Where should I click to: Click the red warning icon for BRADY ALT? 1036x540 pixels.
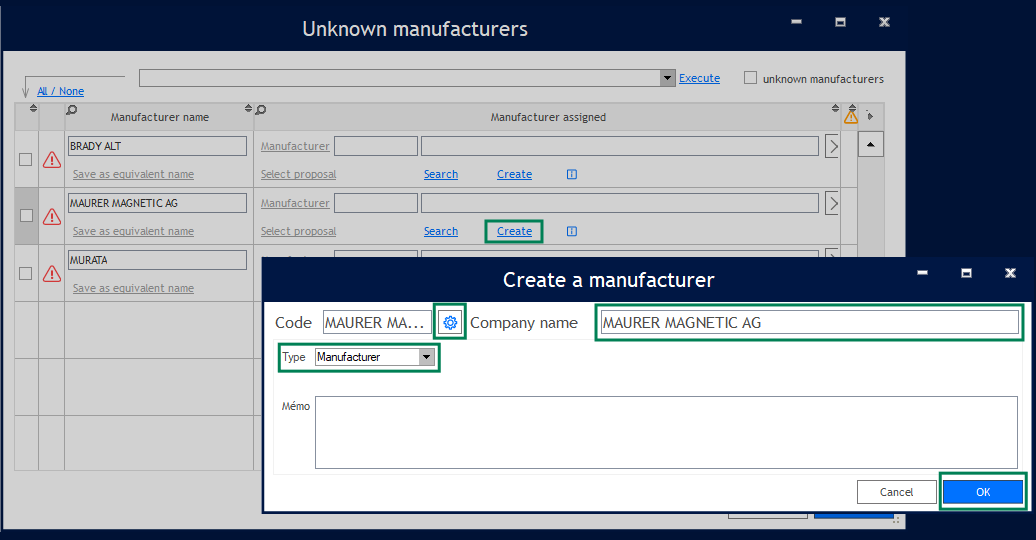click(52, 160)
